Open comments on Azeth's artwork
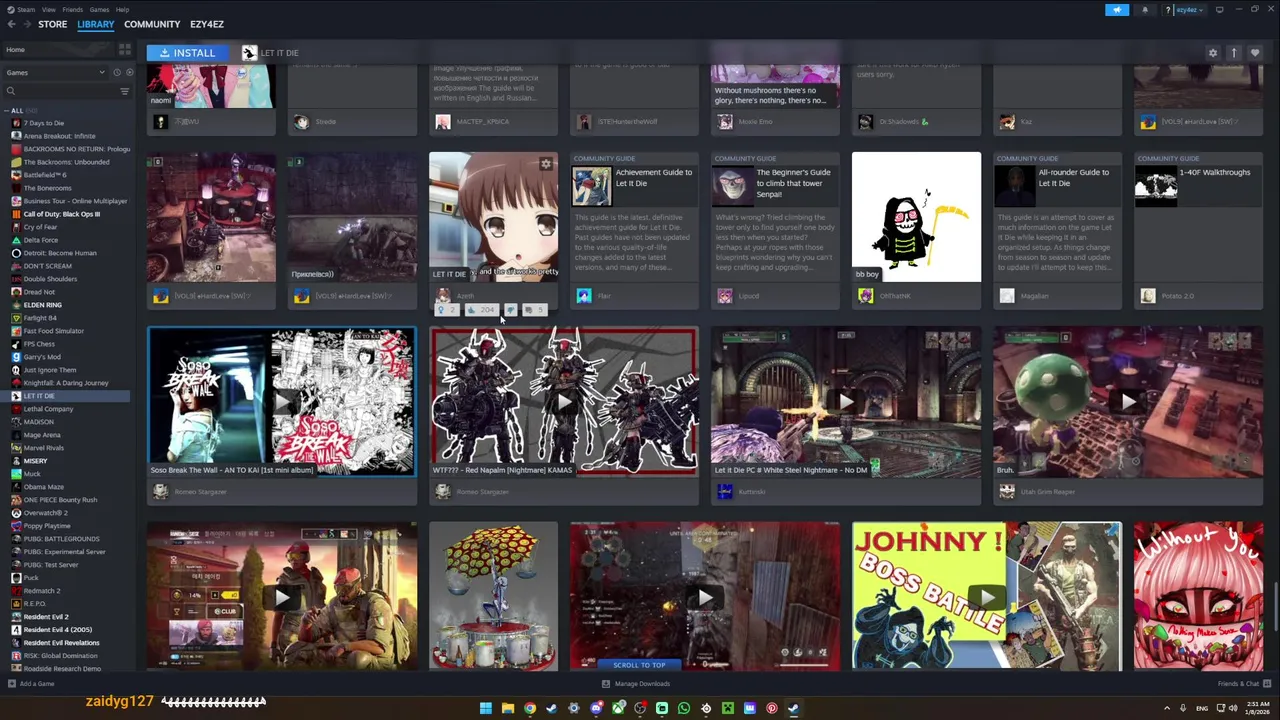 pos(533,310)
